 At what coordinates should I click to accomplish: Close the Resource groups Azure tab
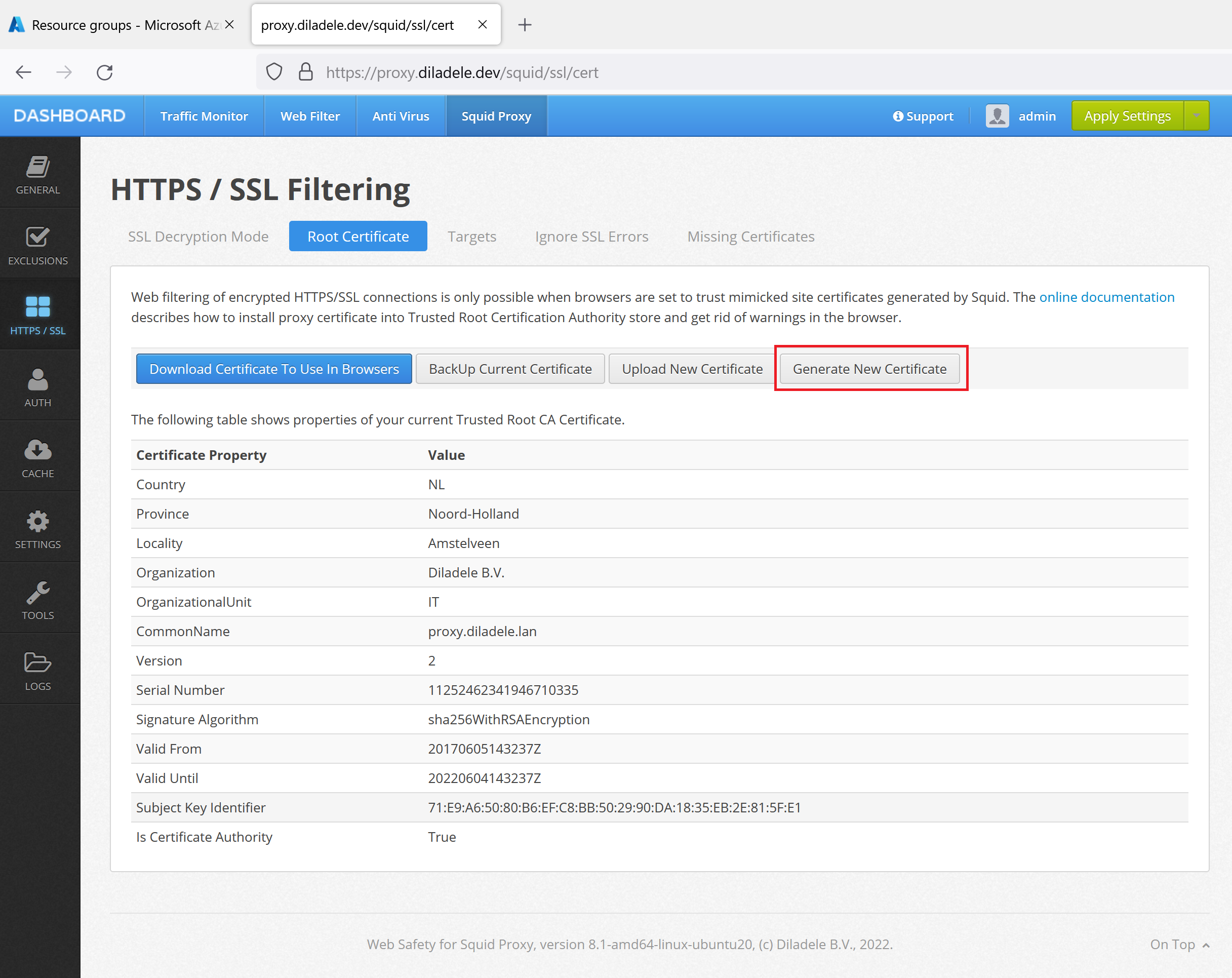pos(230,25)
